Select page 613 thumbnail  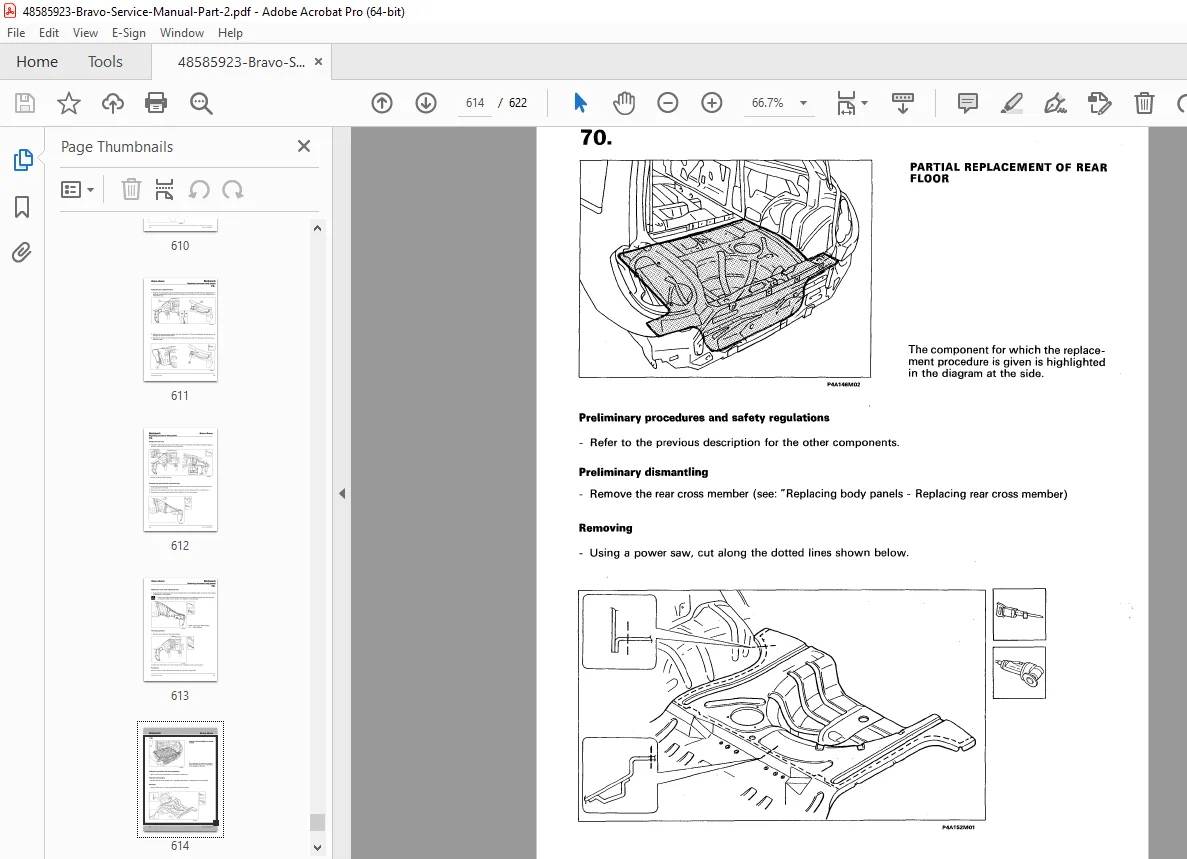[x=180, y=630]
